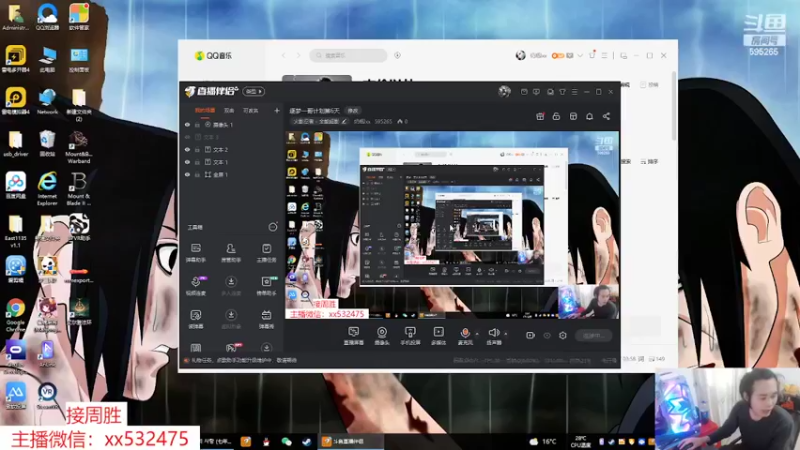Open the Google Chrome desktop shortcut
This screenshot has height=450, width=800.
(x=15, y=313)
